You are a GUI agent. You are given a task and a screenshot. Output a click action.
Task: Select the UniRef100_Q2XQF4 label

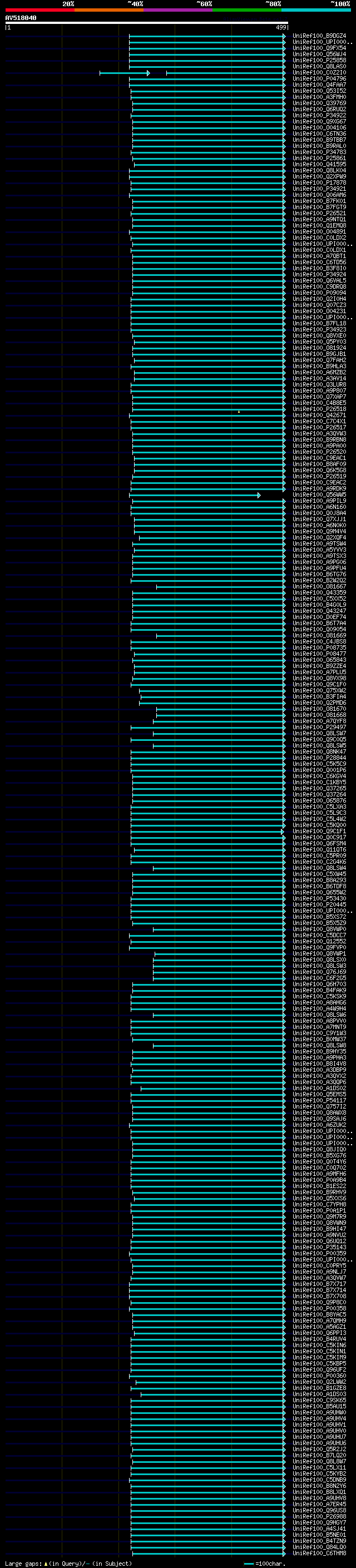[x=319, y=537]
